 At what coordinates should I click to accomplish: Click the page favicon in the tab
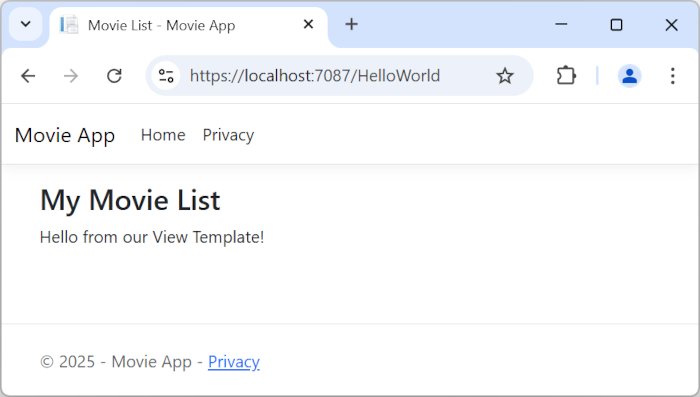click(x=69, y=25)
